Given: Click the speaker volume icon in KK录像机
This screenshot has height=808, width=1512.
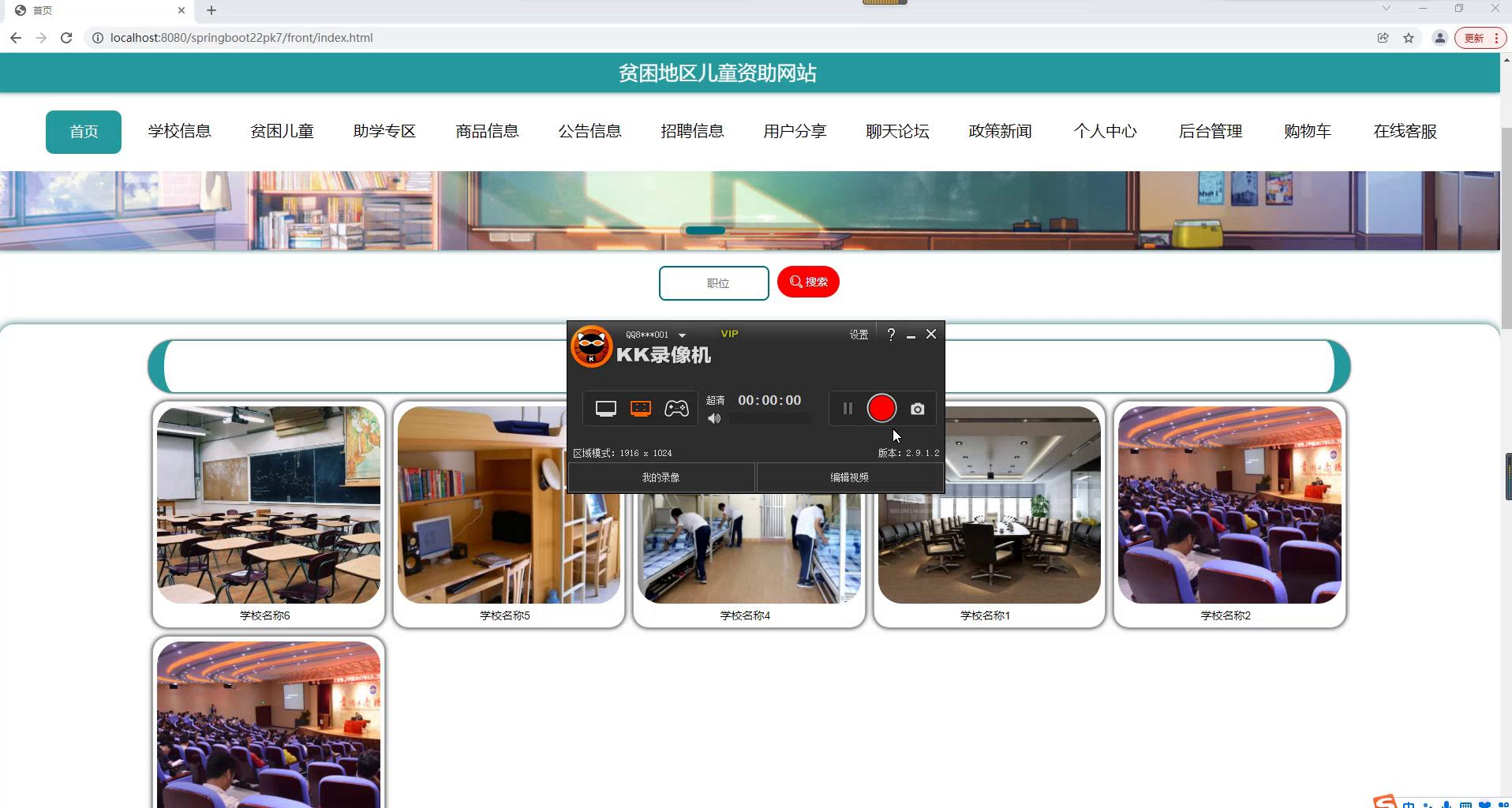Looking at the screenshot, I should pyautogui.click(x=714, y=419).
